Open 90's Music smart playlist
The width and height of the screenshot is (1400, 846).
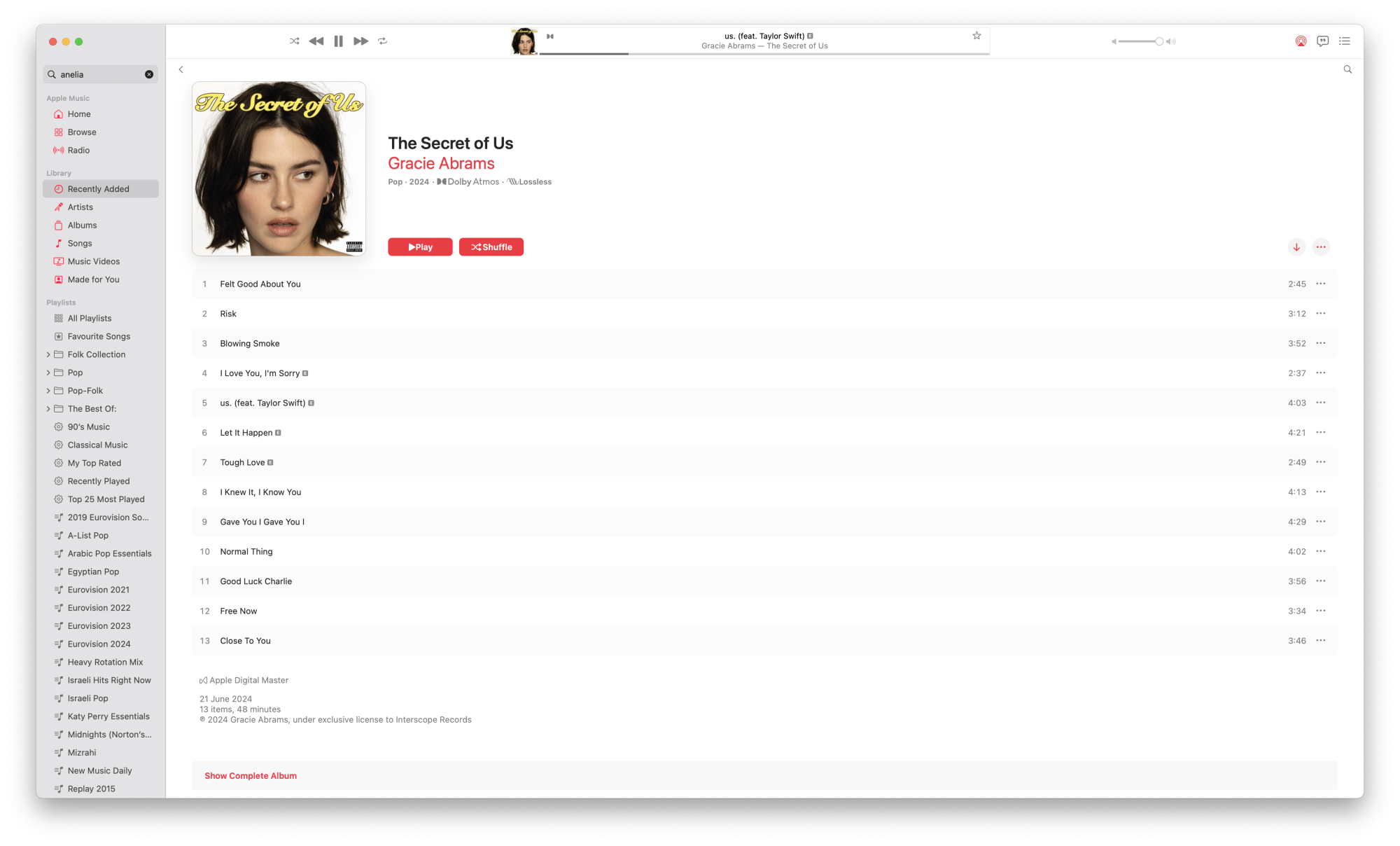tap(101, 427)
